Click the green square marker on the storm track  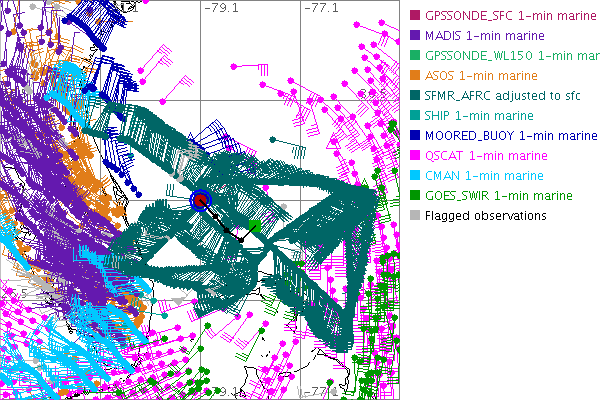point(256,226)
